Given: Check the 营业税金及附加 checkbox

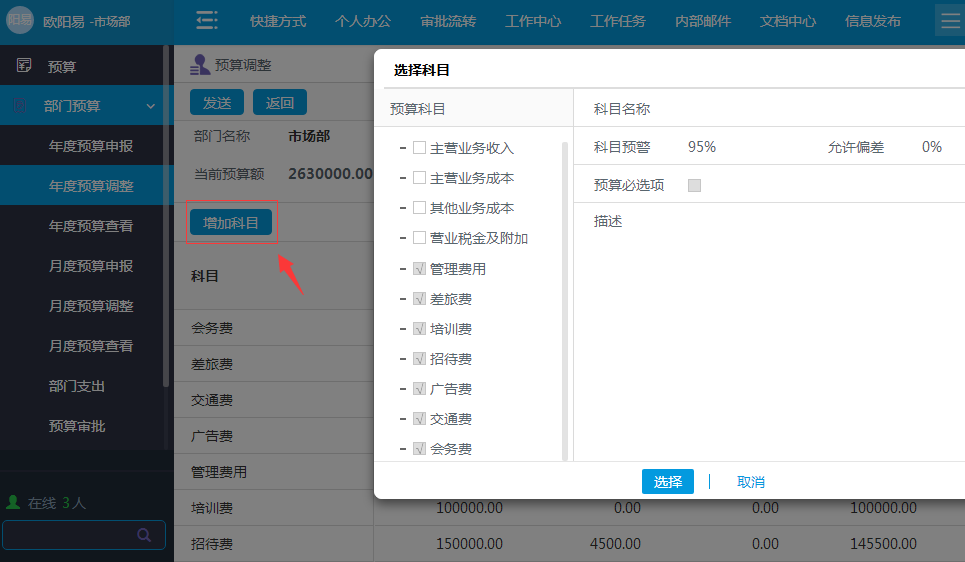Looking at the screenshot, I should [x=419, y=238].
